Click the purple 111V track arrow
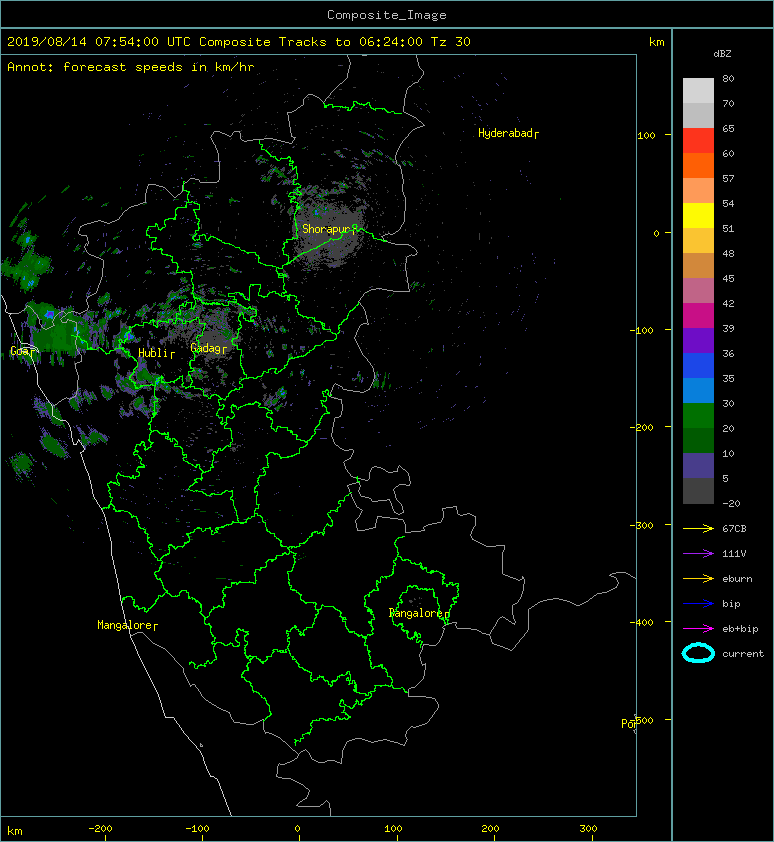This screenshot has height=842, width=774. pos(698,554)
